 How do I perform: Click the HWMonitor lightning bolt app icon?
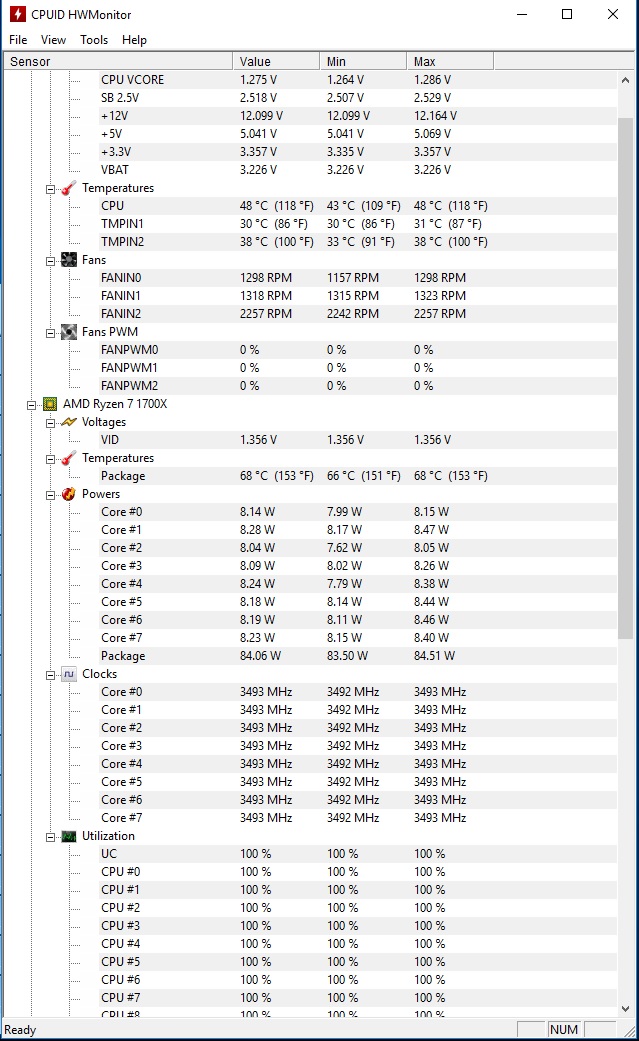[17, 14]
